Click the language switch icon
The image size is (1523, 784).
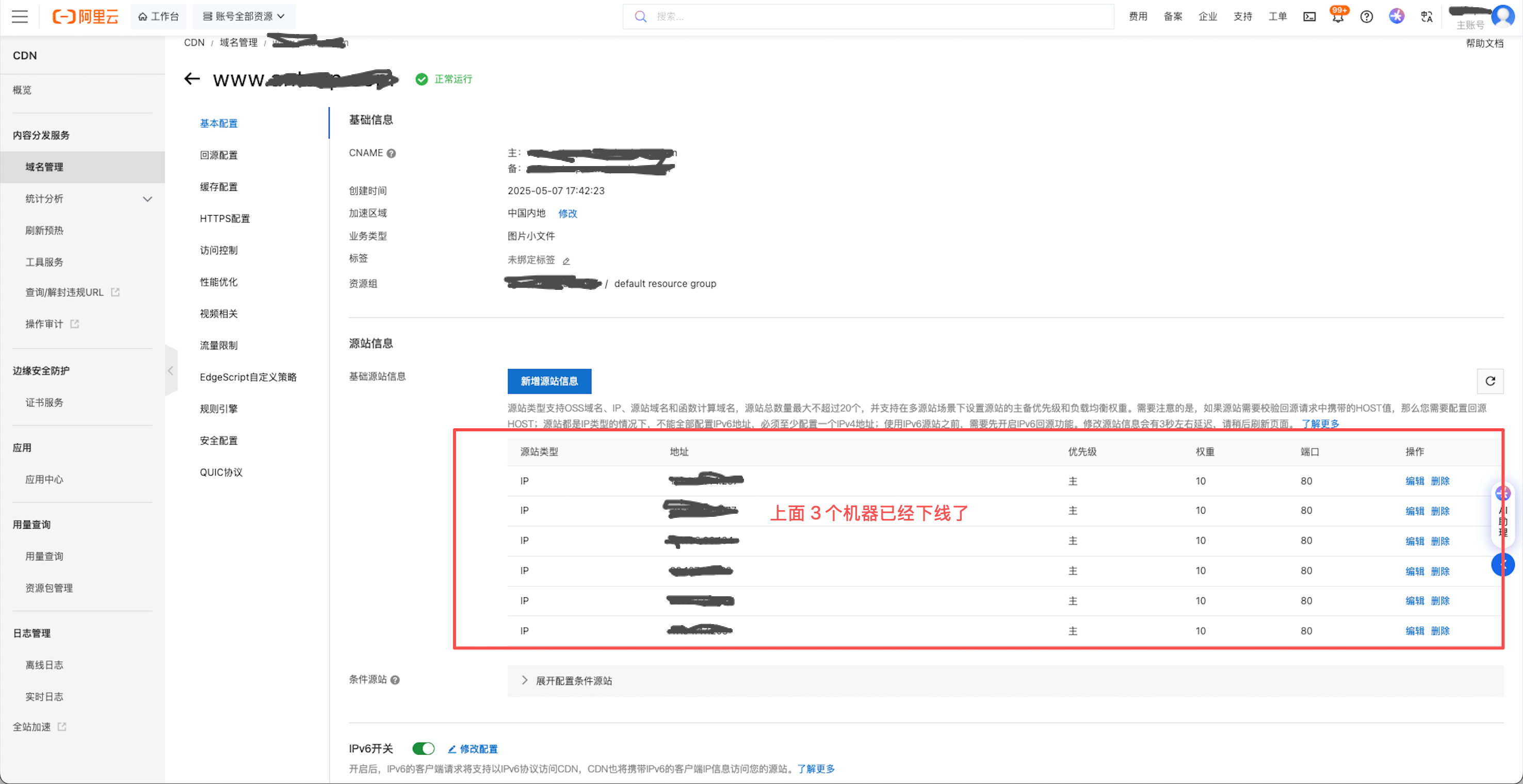1427,17
